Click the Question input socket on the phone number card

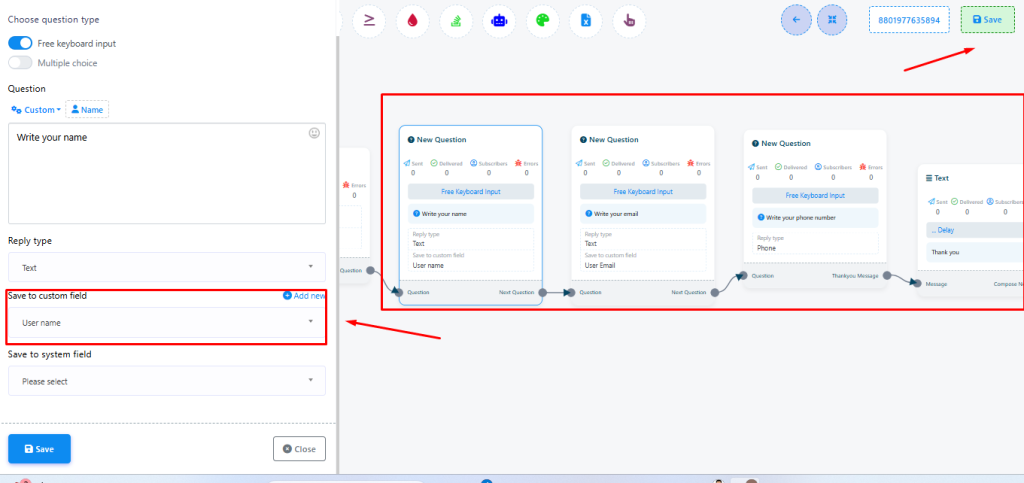click(x=744, y=275)
